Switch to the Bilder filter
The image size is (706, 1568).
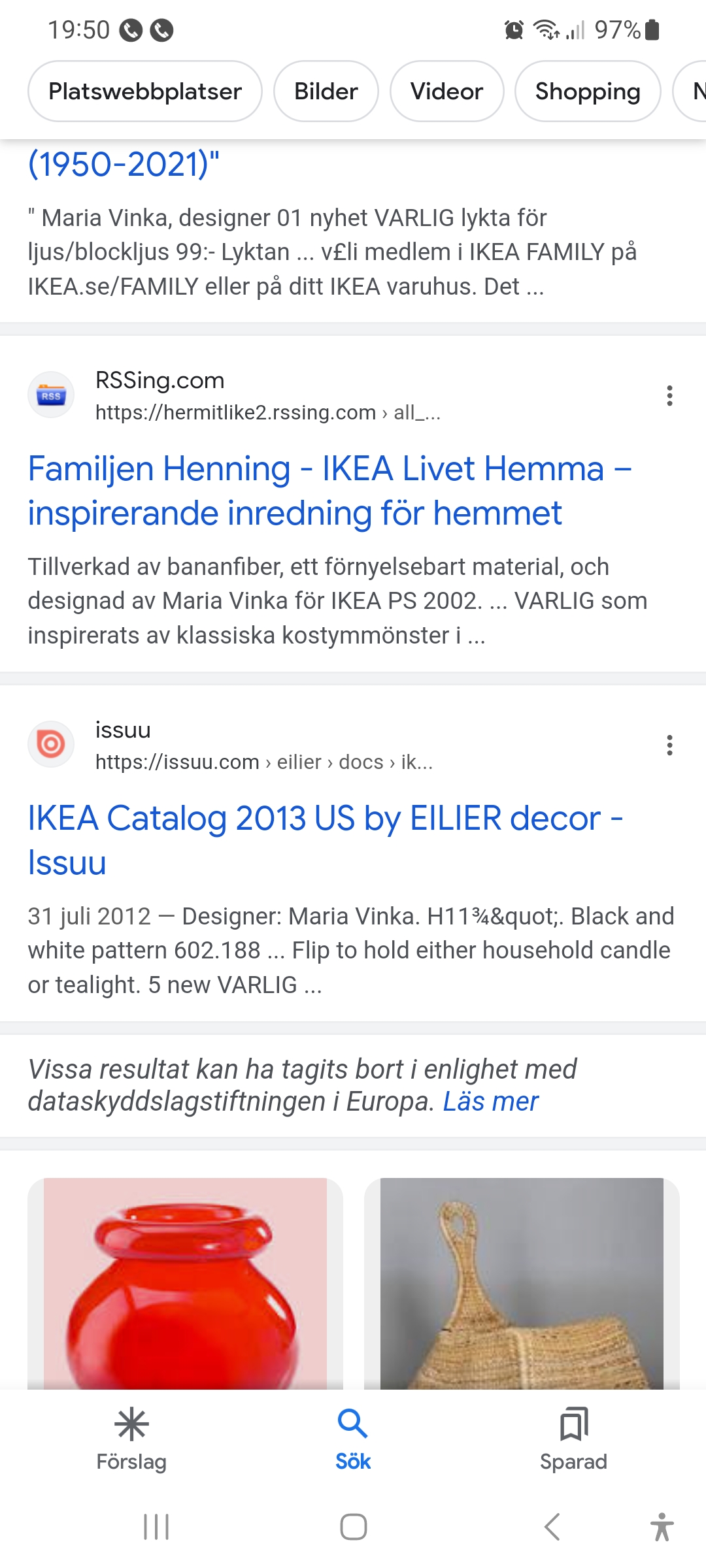point(326,91)
